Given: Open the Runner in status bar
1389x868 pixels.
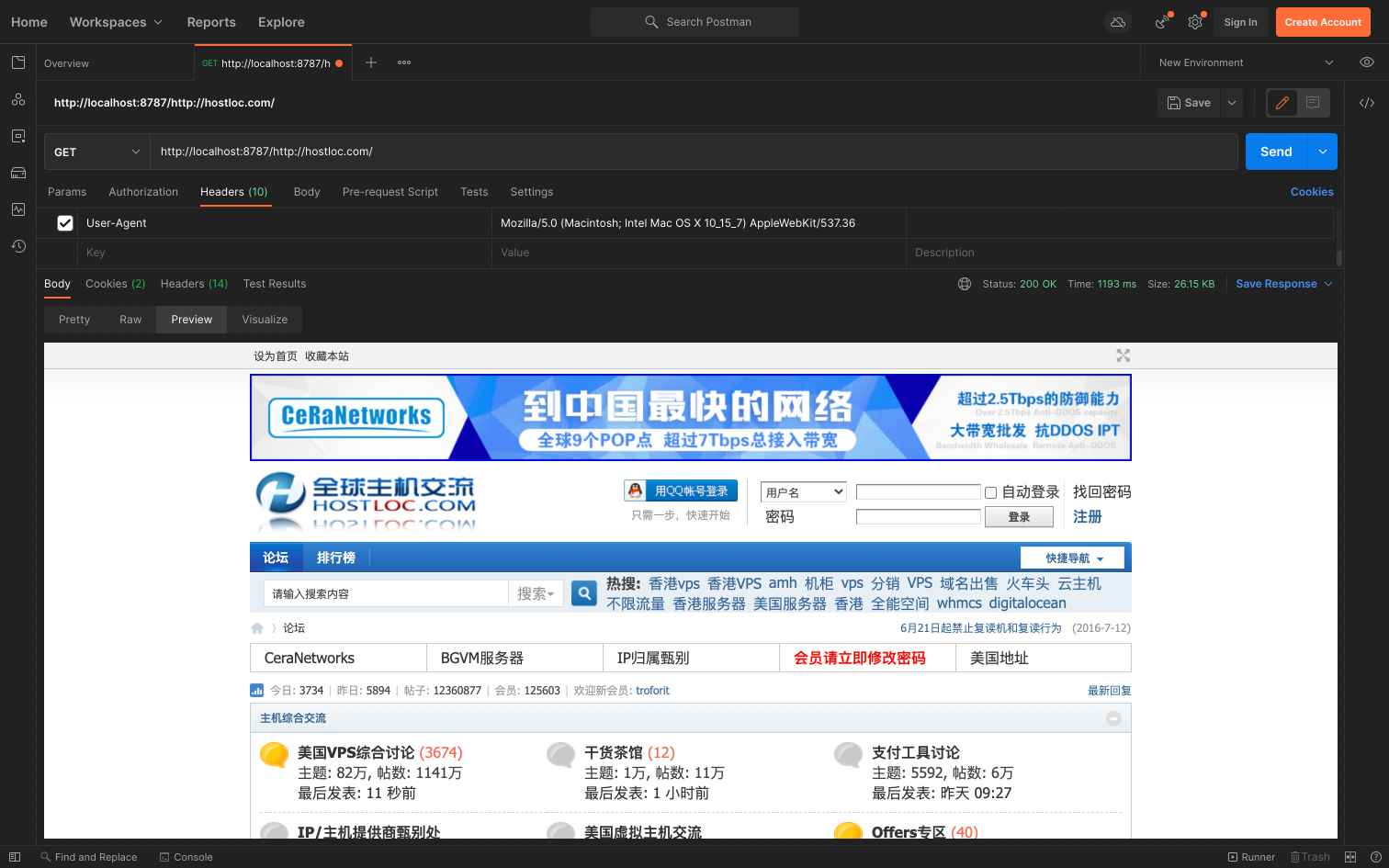Looking at the screenshot, I should click(1251, 857).
